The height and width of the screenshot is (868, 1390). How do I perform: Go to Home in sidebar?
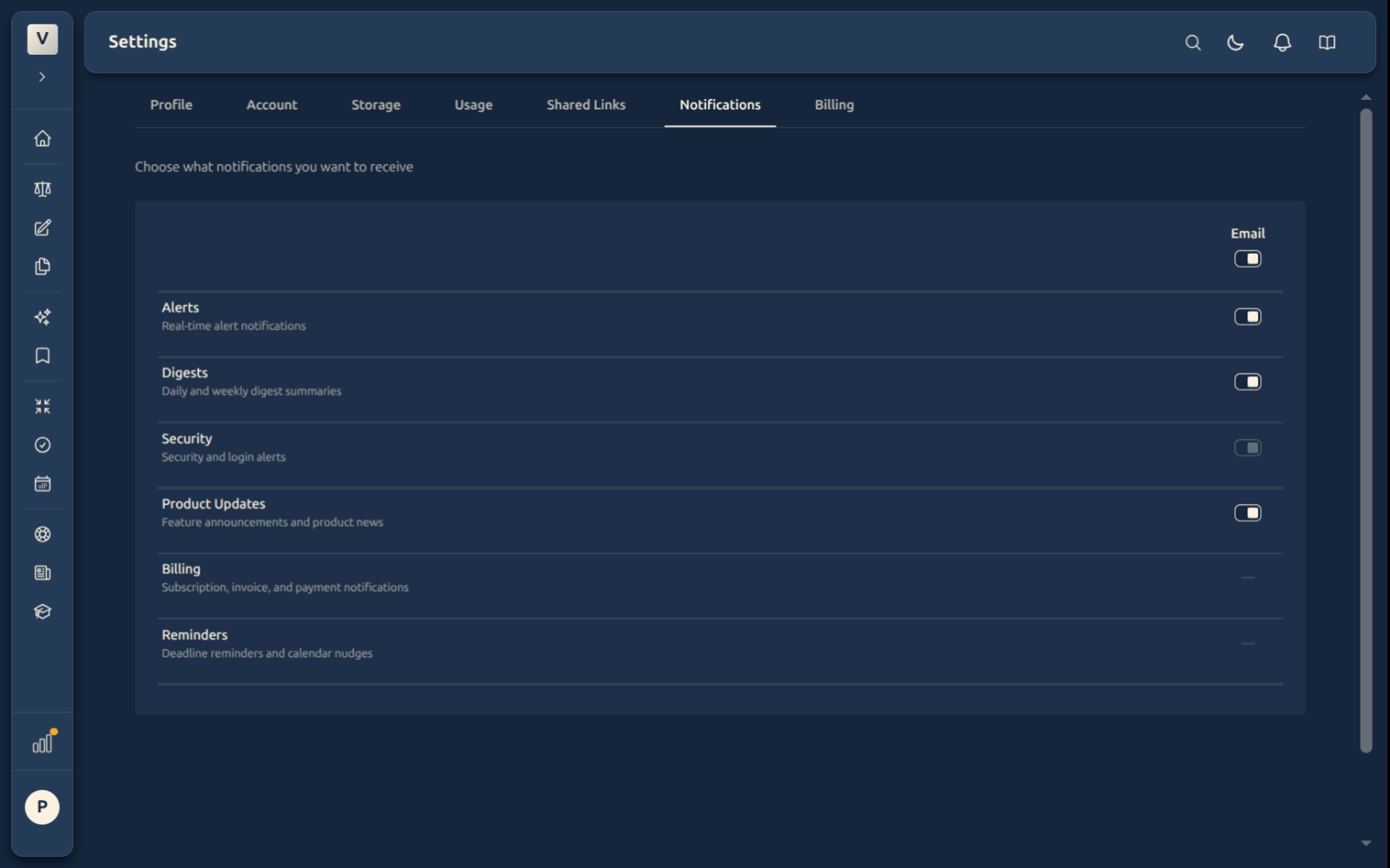(x=43, y=138)
